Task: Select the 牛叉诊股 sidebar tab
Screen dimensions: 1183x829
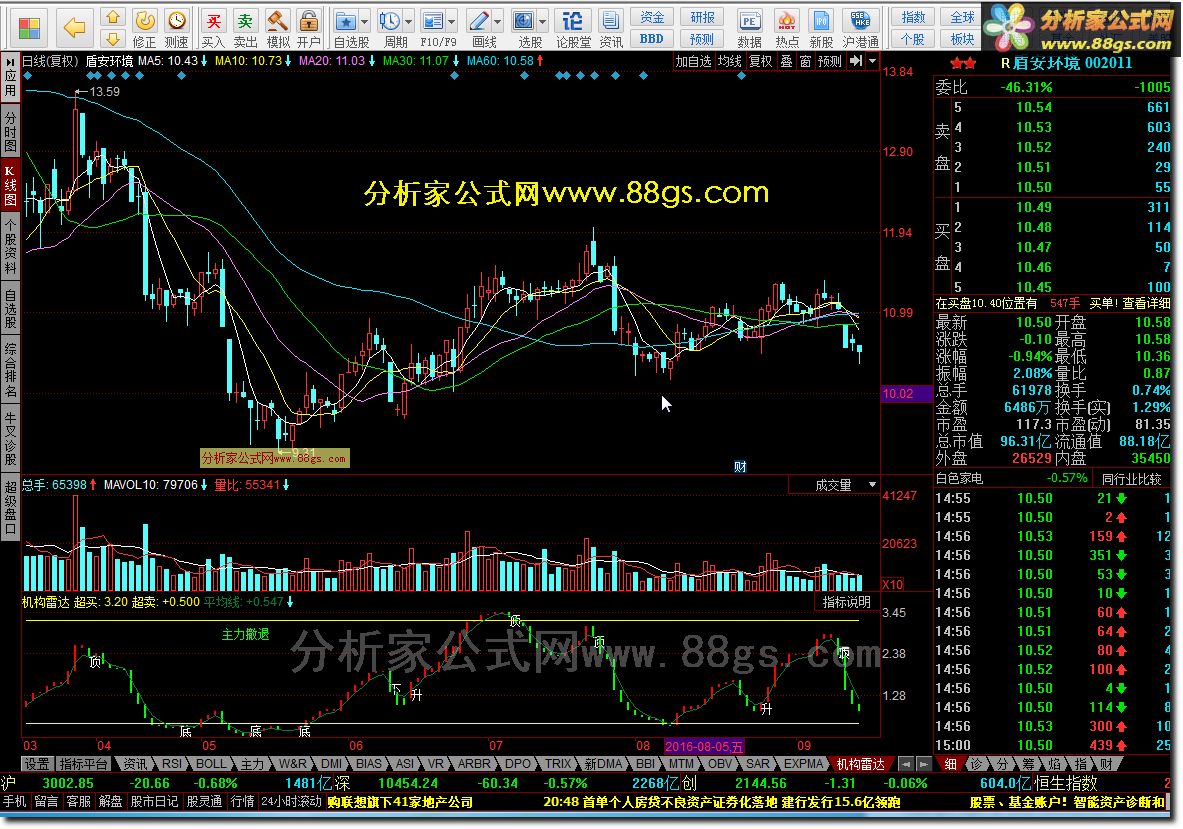Action: (x=11, y=438)
